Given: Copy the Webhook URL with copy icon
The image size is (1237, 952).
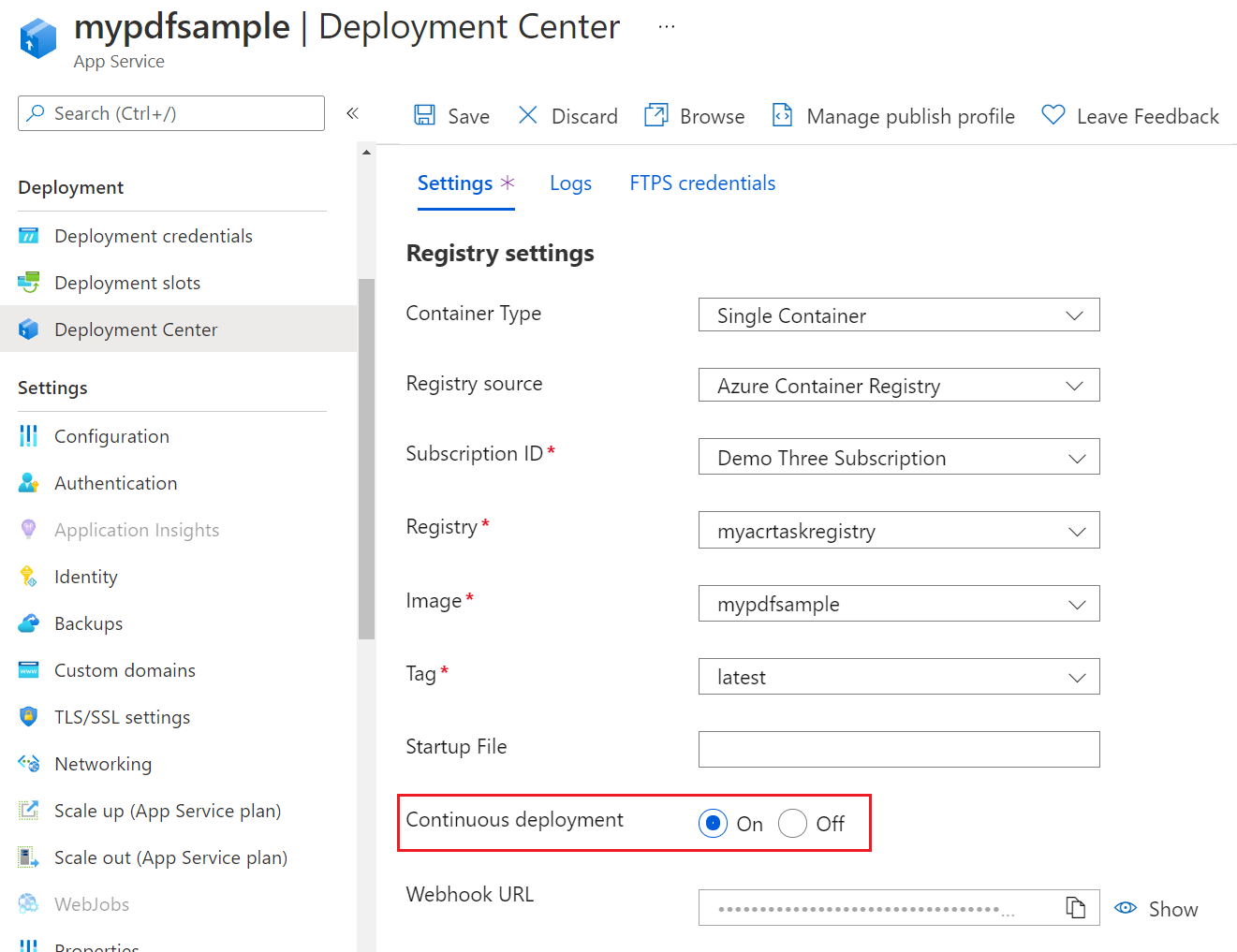Looking at the screenshot, I should pyautogui.click(x=1075, y=907).
